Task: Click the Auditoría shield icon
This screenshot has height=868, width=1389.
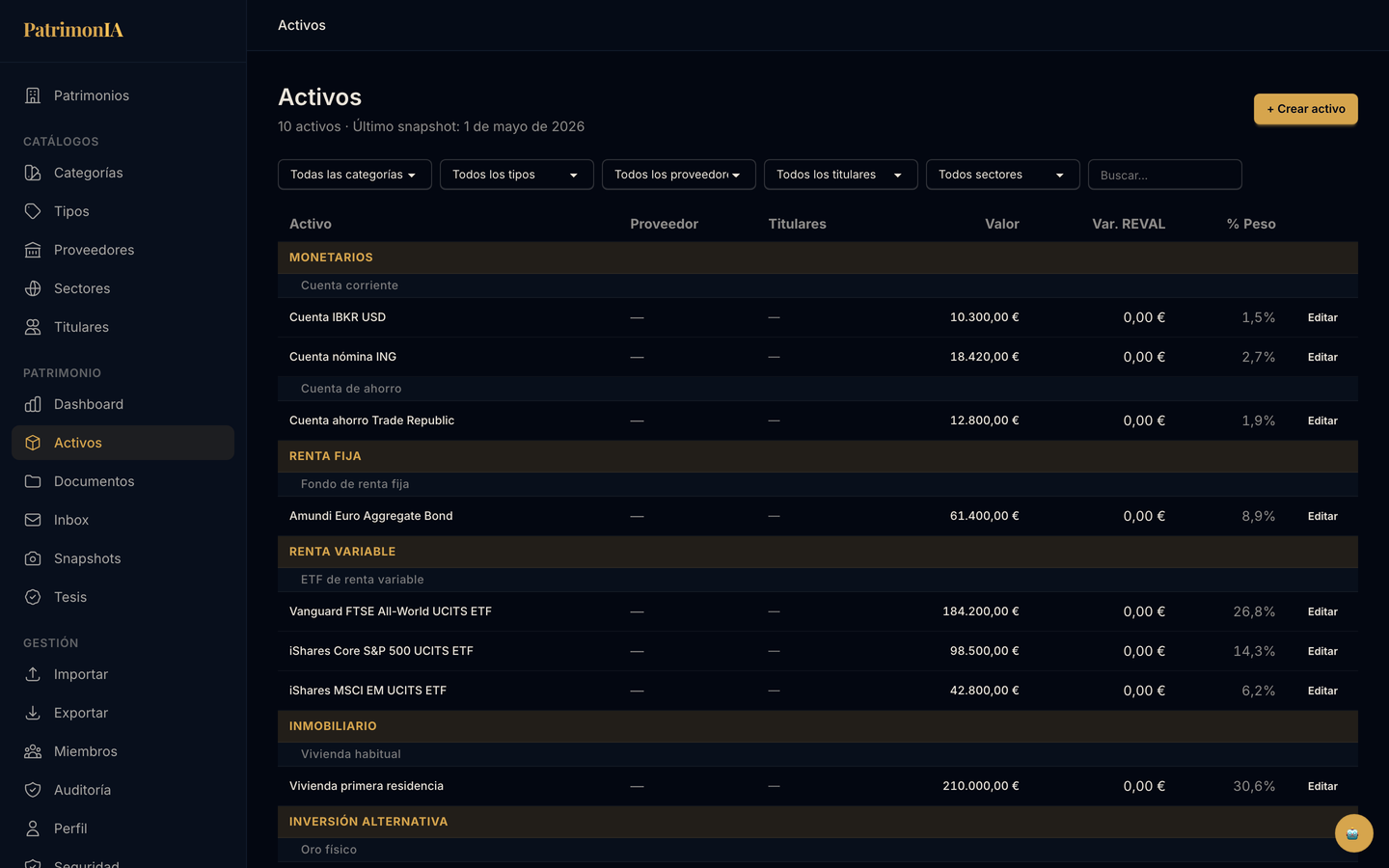Action: pyautogui.click(x=33, y=790)
